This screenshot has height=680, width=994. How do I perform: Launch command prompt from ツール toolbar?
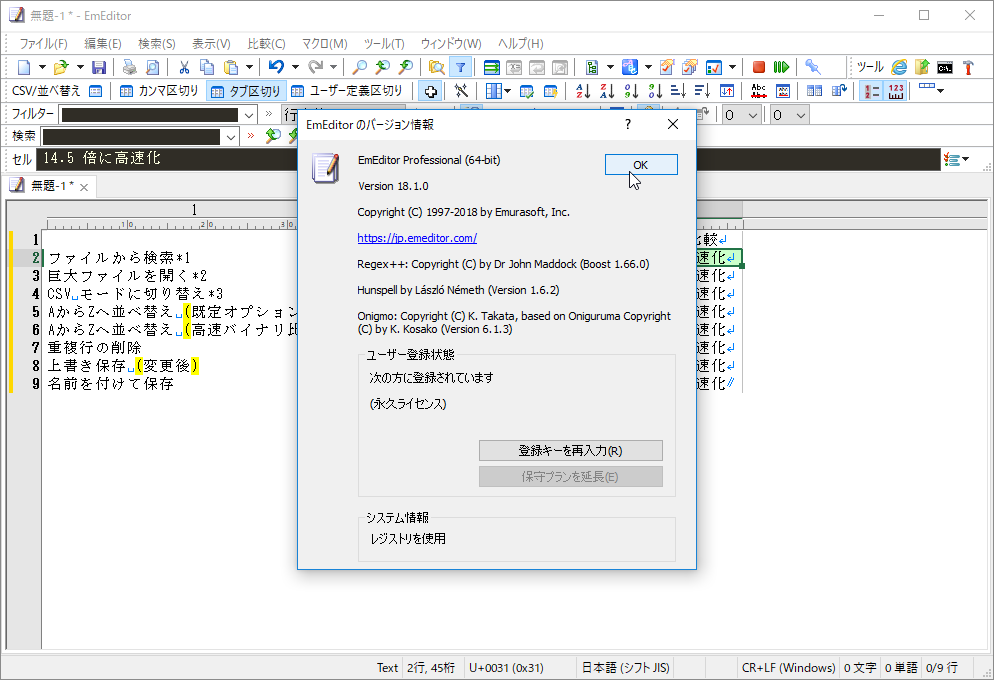point(945,67)
